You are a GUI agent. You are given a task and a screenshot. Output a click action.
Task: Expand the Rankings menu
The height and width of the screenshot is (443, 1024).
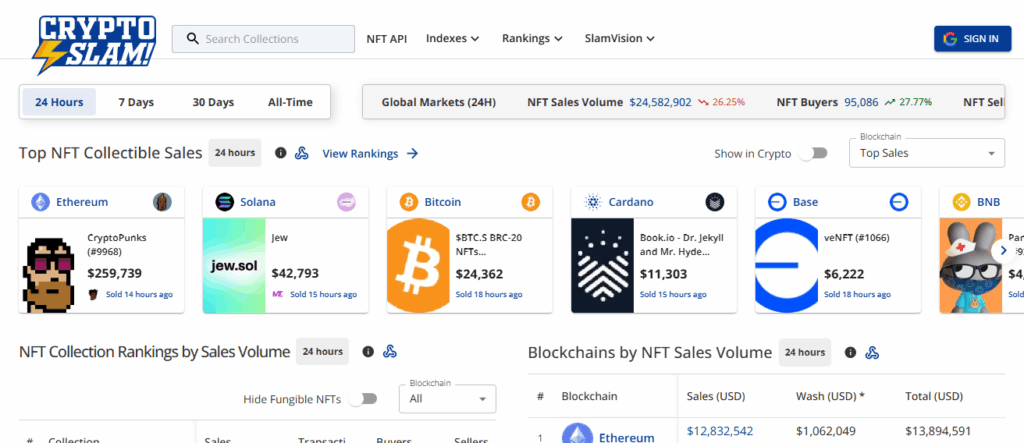532,39
